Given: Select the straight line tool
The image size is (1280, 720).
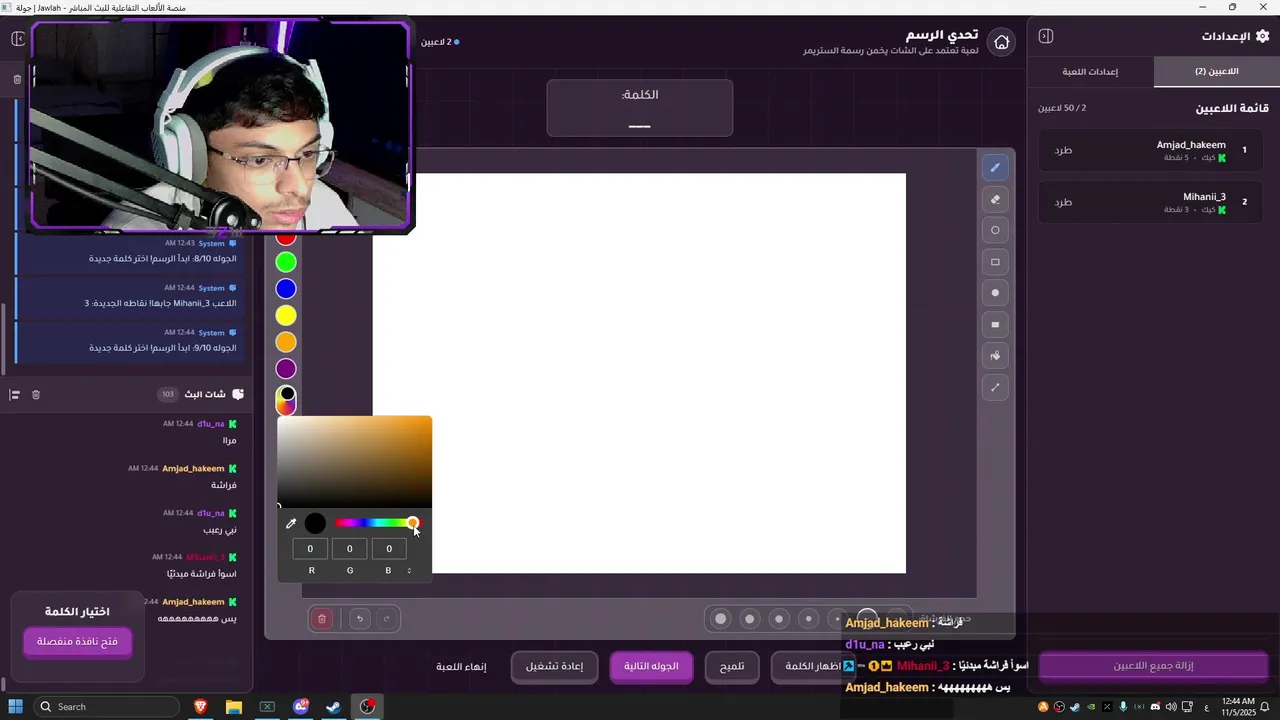Looking at the screenshot, I should point(995,387).
